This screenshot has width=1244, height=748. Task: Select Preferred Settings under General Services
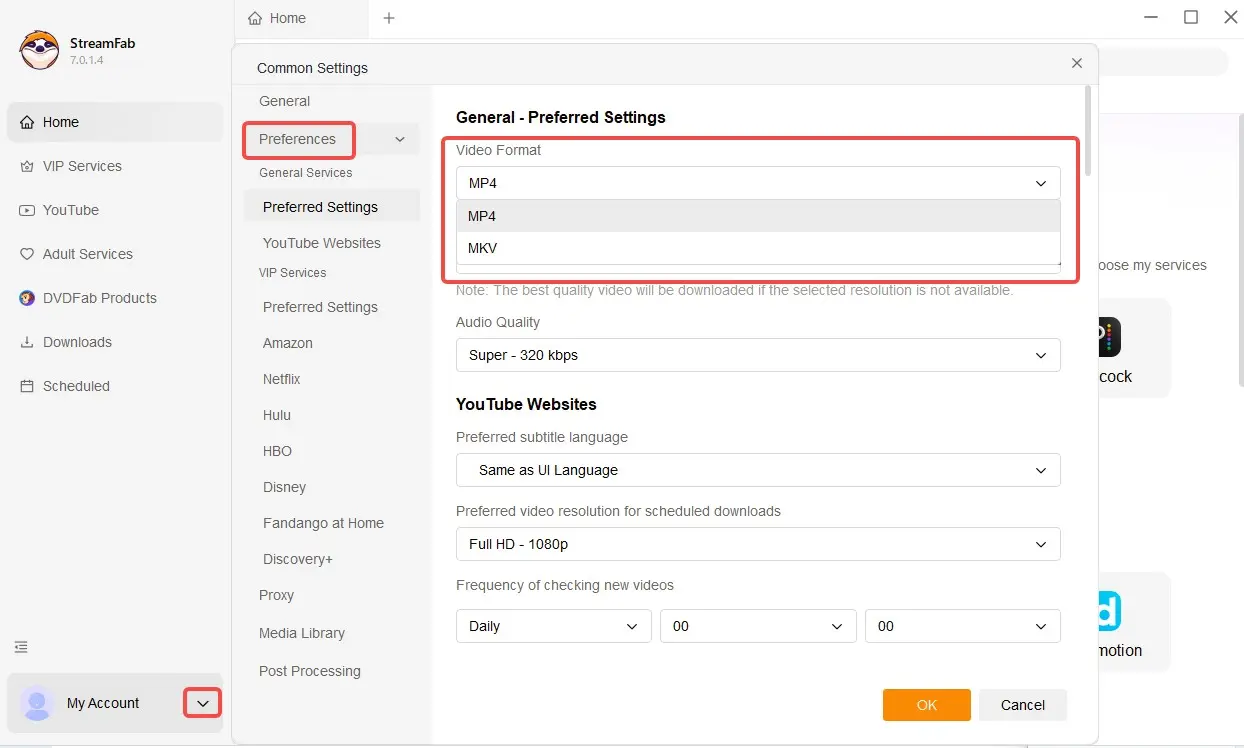(332, 207)
